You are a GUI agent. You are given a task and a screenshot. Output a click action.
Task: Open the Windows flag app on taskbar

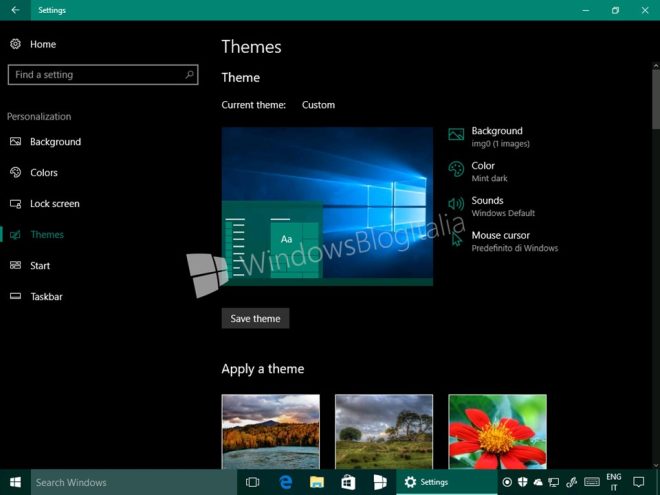tap(380, 482)
